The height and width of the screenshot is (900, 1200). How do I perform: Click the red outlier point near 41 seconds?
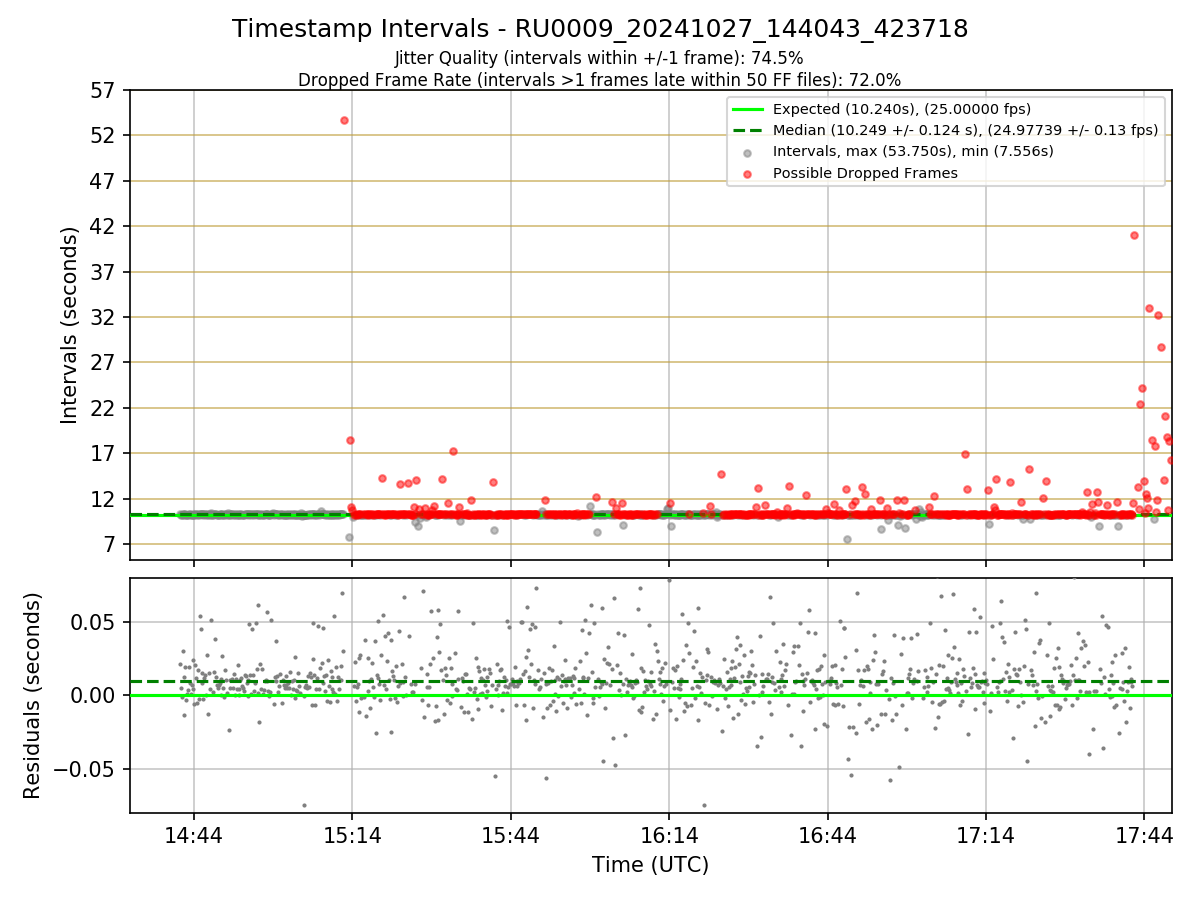click(1134, 235)
